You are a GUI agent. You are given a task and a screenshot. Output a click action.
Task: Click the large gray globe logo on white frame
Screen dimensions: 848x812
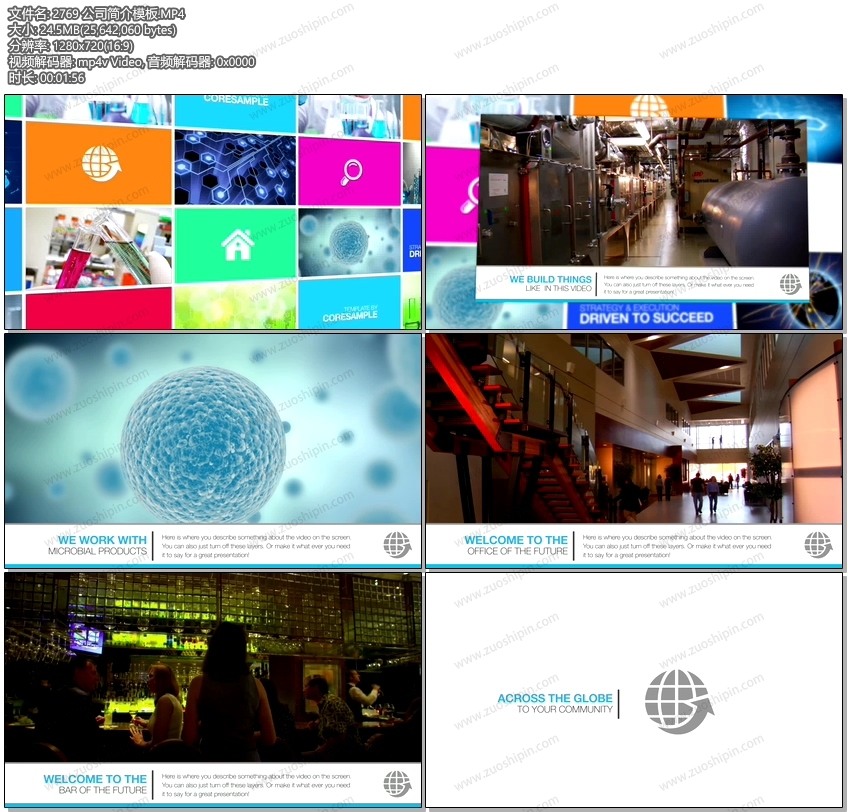[678, 701]
